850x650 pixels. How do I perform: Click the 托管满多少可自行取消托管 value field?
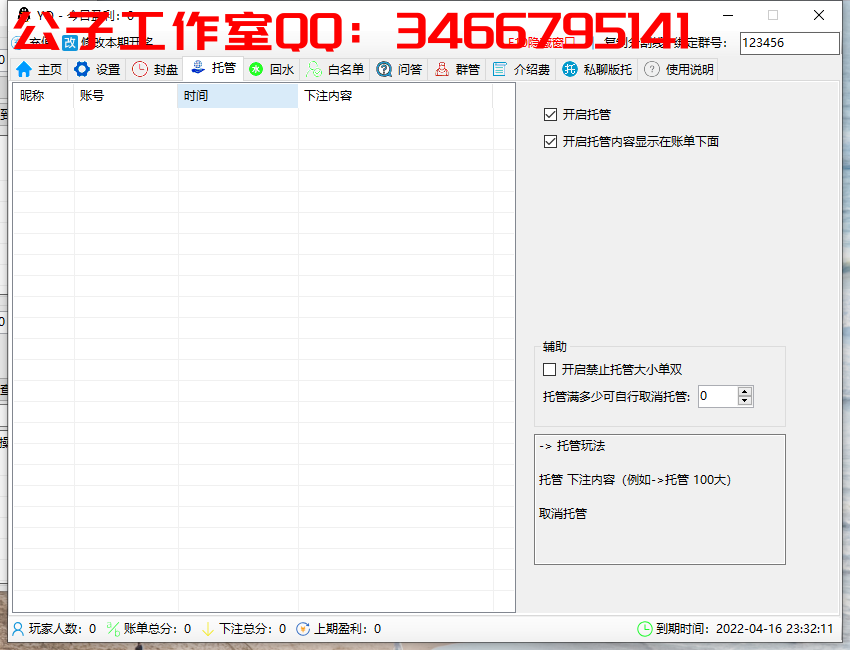tap(718, 396)
